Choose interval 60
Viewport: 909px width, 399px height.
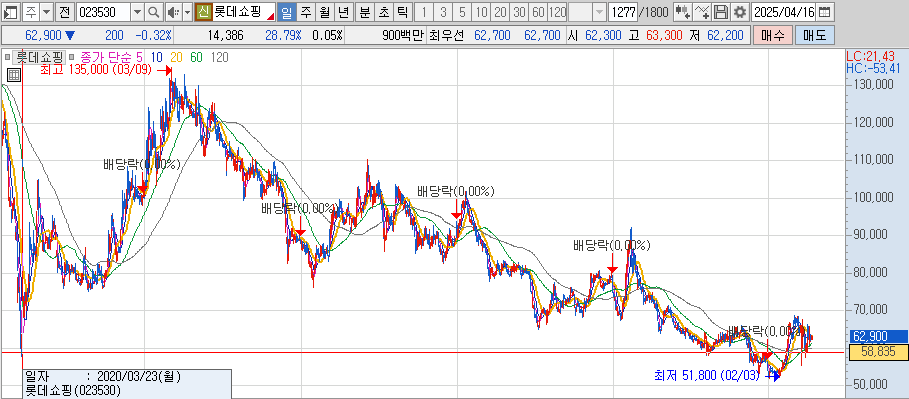click(x=538, y=11)
